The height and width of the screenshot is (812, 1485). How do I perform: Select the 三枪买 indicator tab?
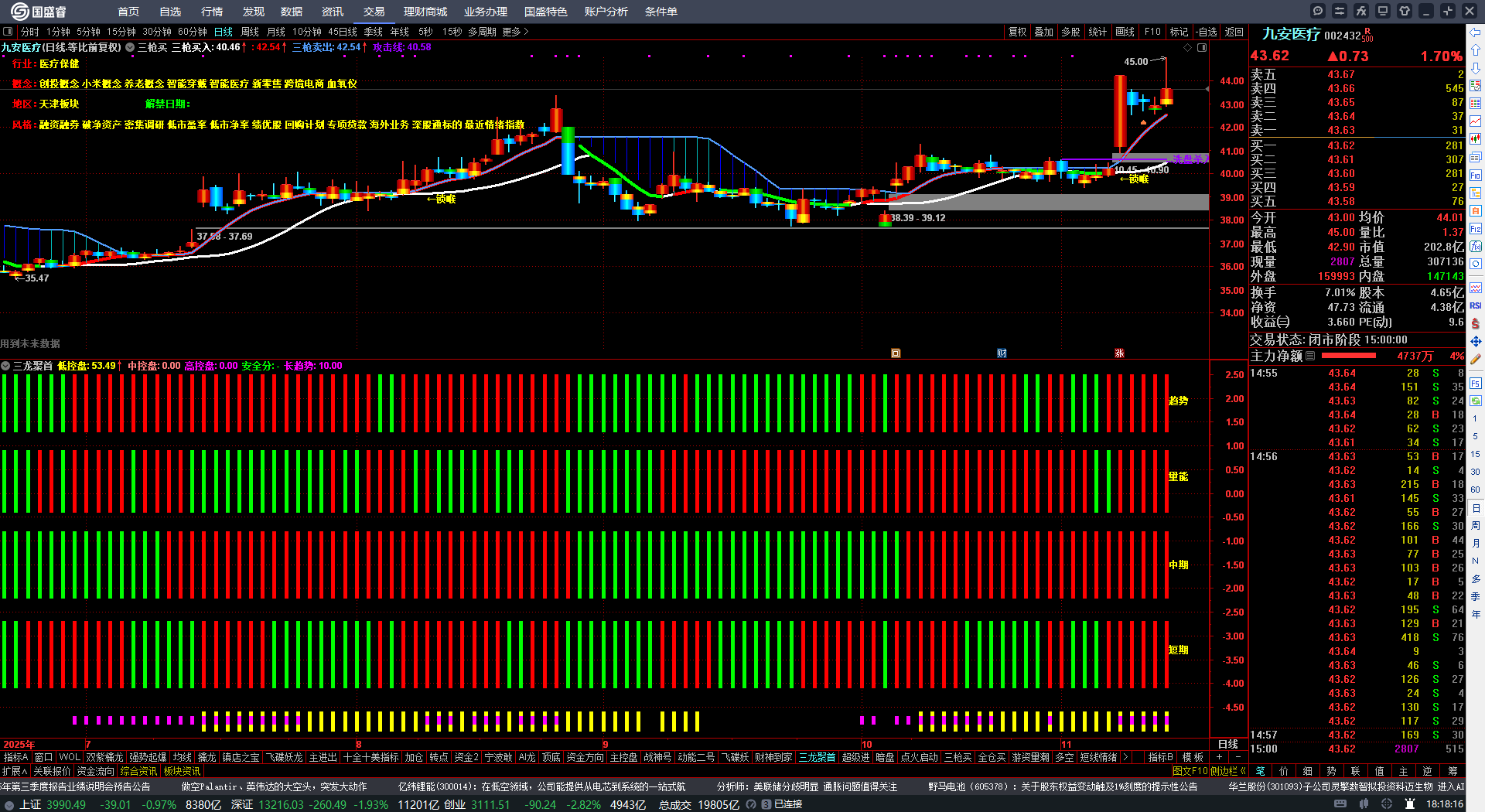pos(958,757)
